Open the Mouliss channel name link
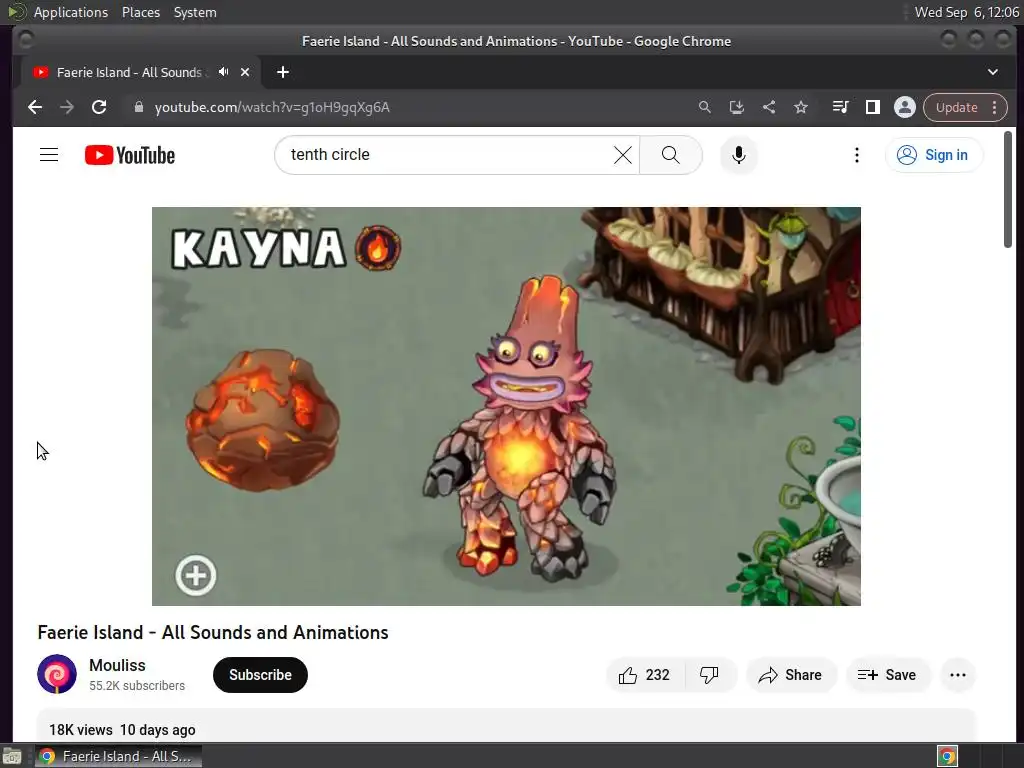1024x768 pixels. pos(118,665)
